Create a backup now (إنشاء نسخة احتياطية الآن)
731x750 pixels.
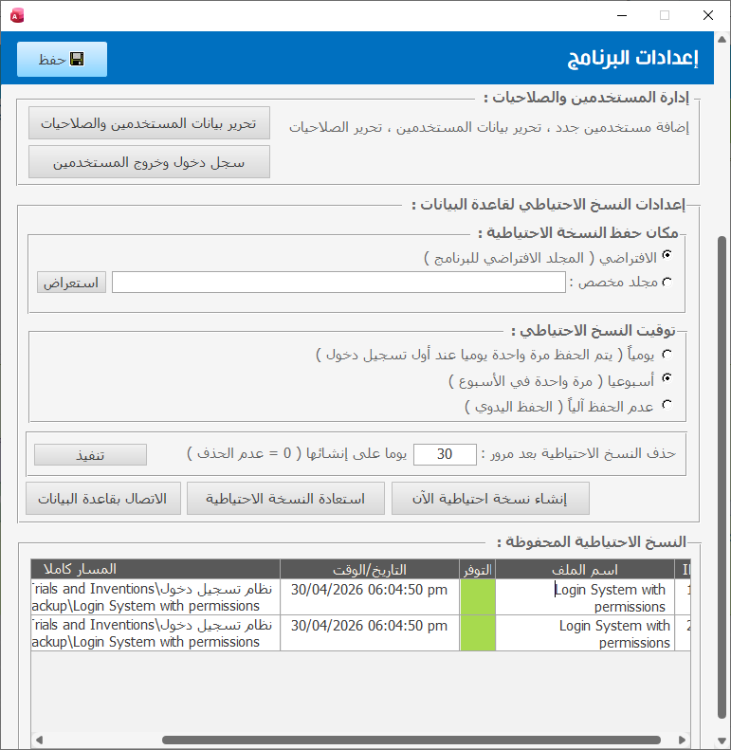coord(490,498)
